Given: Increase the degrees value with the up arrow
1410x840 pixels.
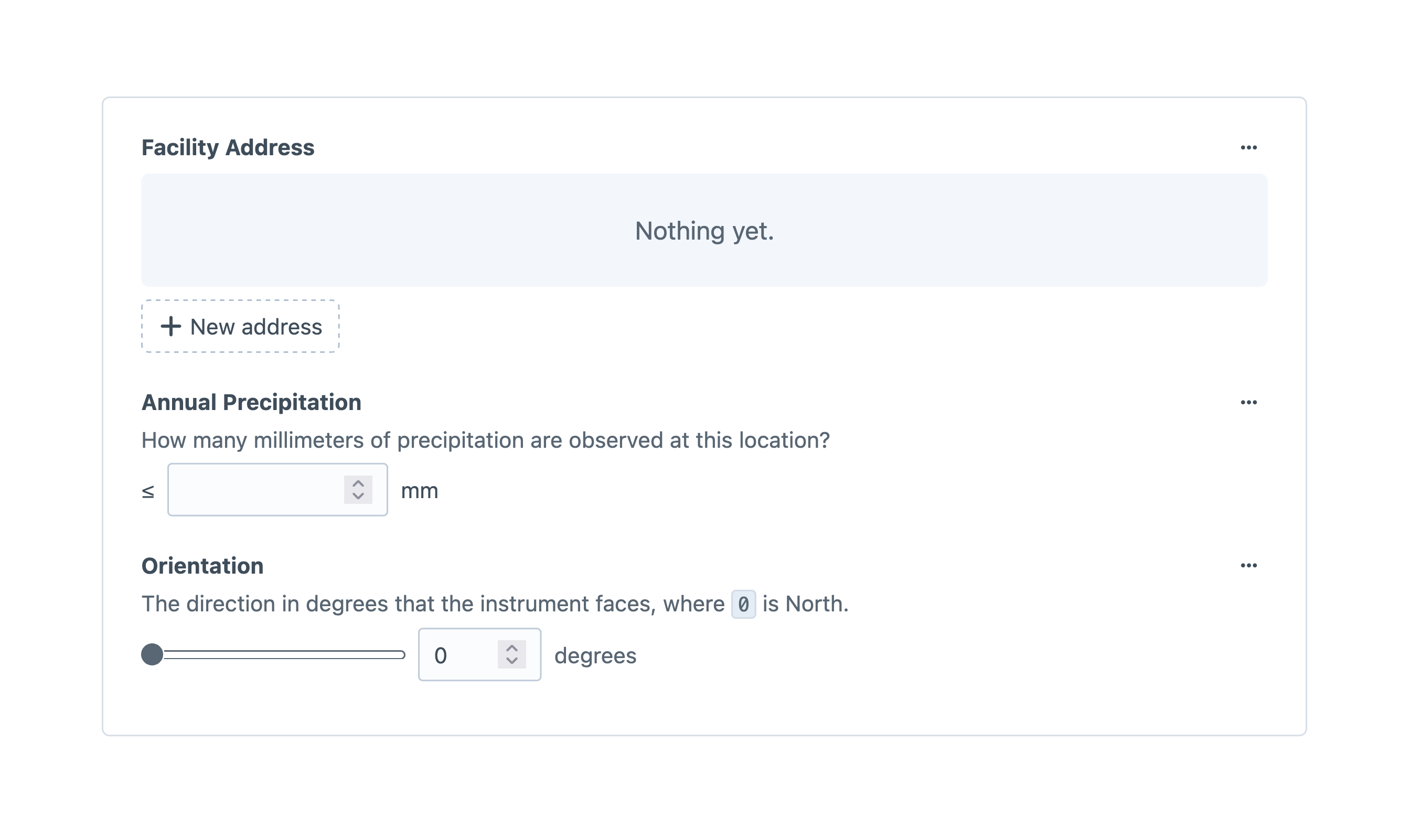Looking at the screenshot, I should point(511,648).
